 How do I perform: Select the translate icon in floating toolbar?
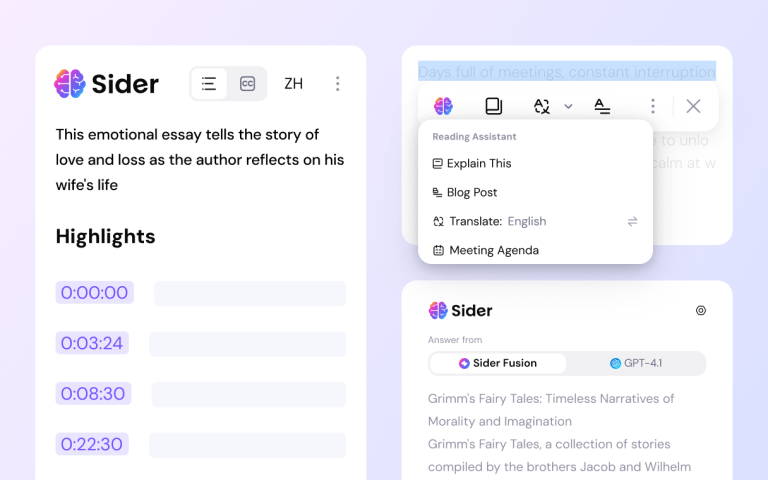pyautogui.click(x=542, y=106)
